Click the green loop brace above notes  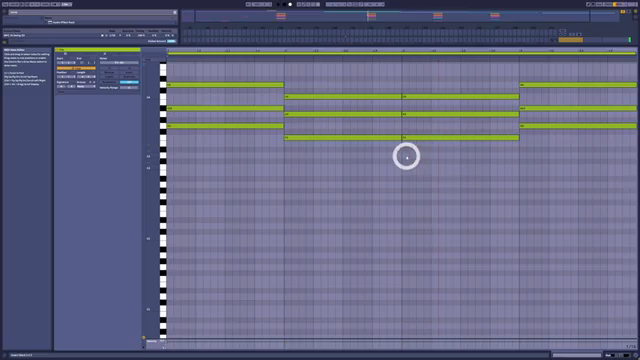[402, 54]
